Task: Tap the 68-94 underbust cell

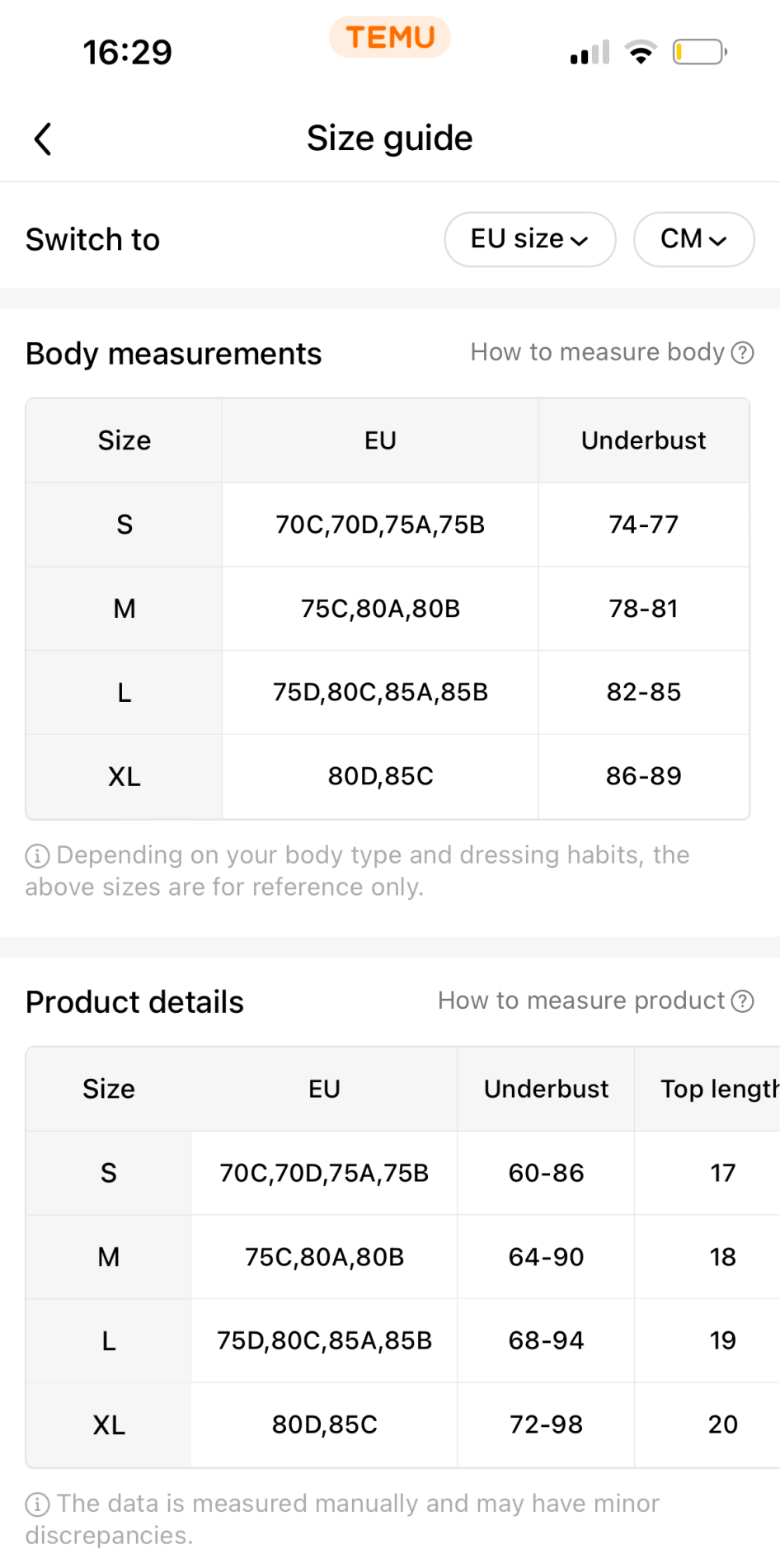Action: tap(546, 1340)
